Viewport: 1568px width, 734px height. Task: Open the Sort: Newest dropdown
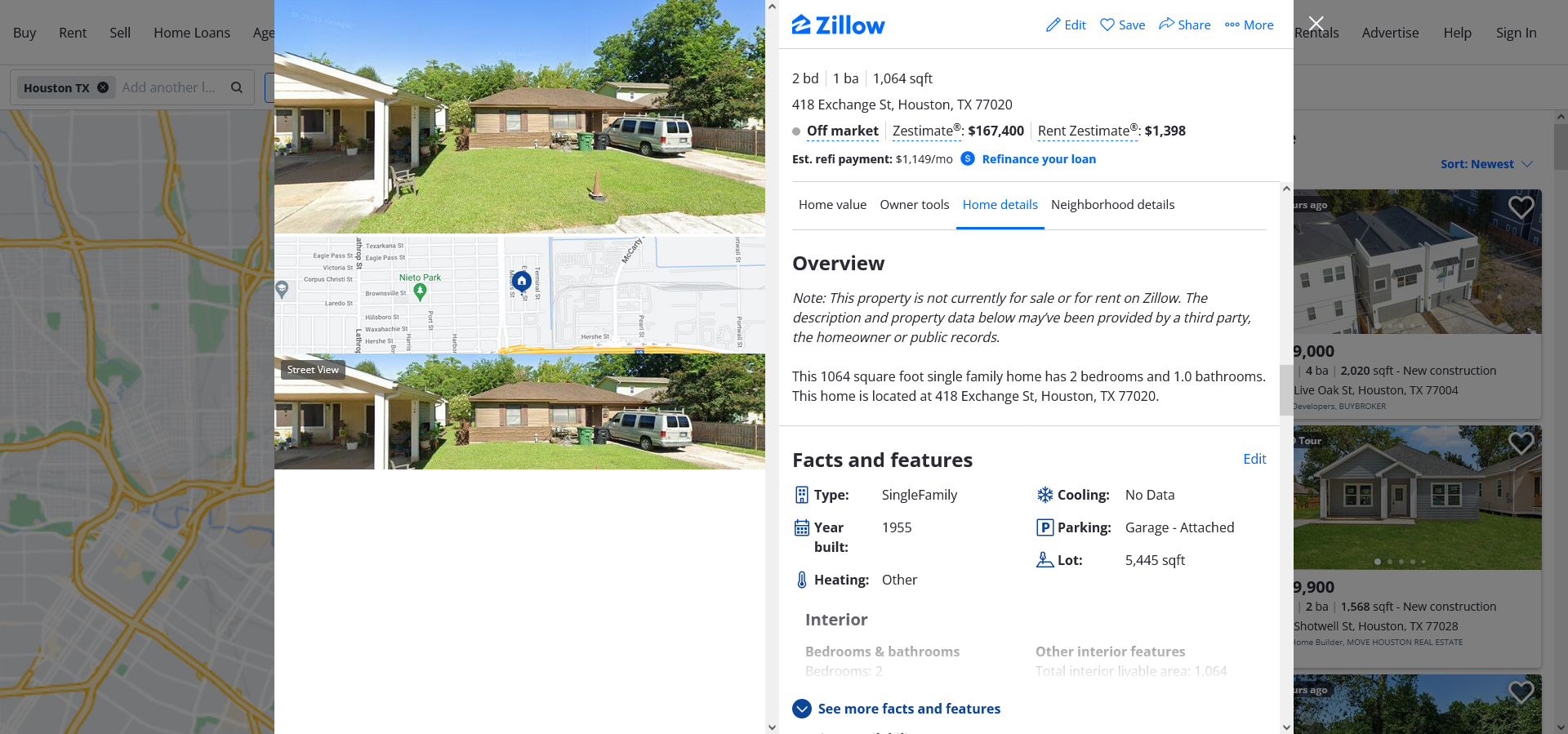click(1486, 164)
